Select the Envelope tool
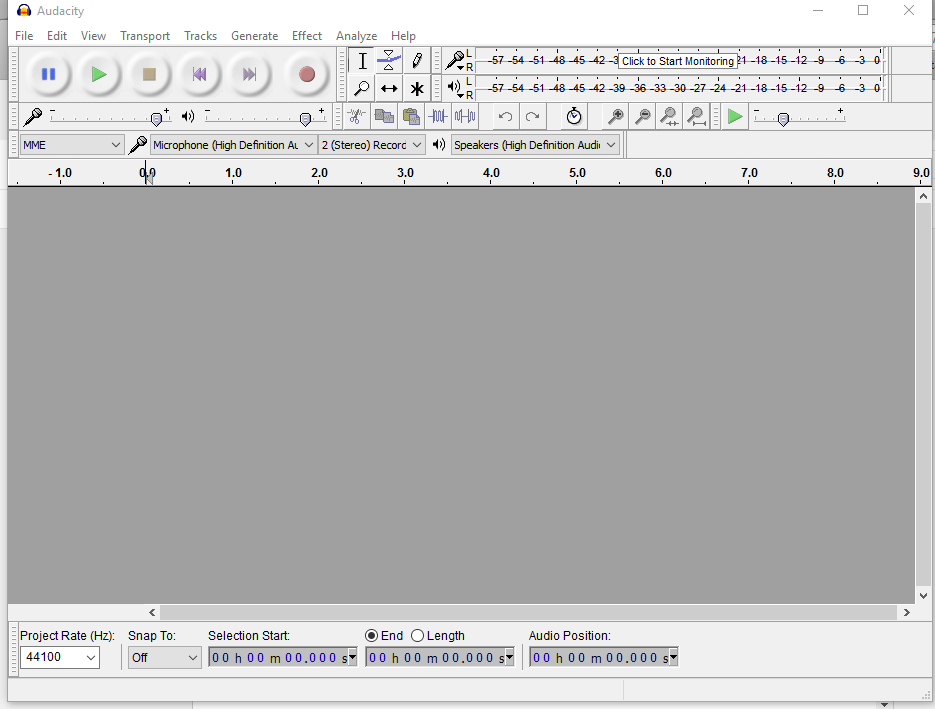 pyautogui.click(x=389, y=60)
